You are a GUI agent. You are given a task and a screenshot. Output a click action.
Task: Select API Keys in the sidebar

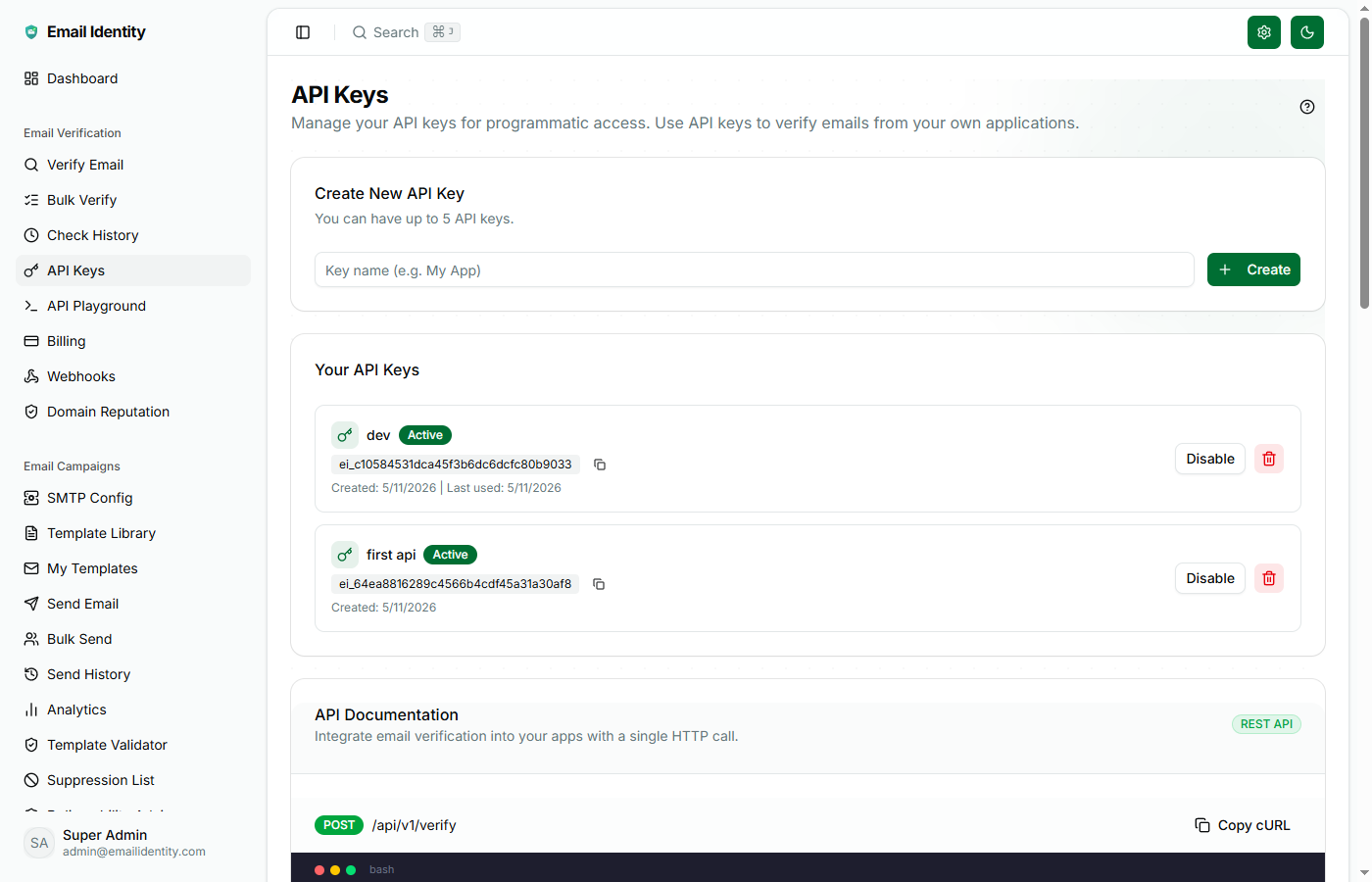click(133, 270)
